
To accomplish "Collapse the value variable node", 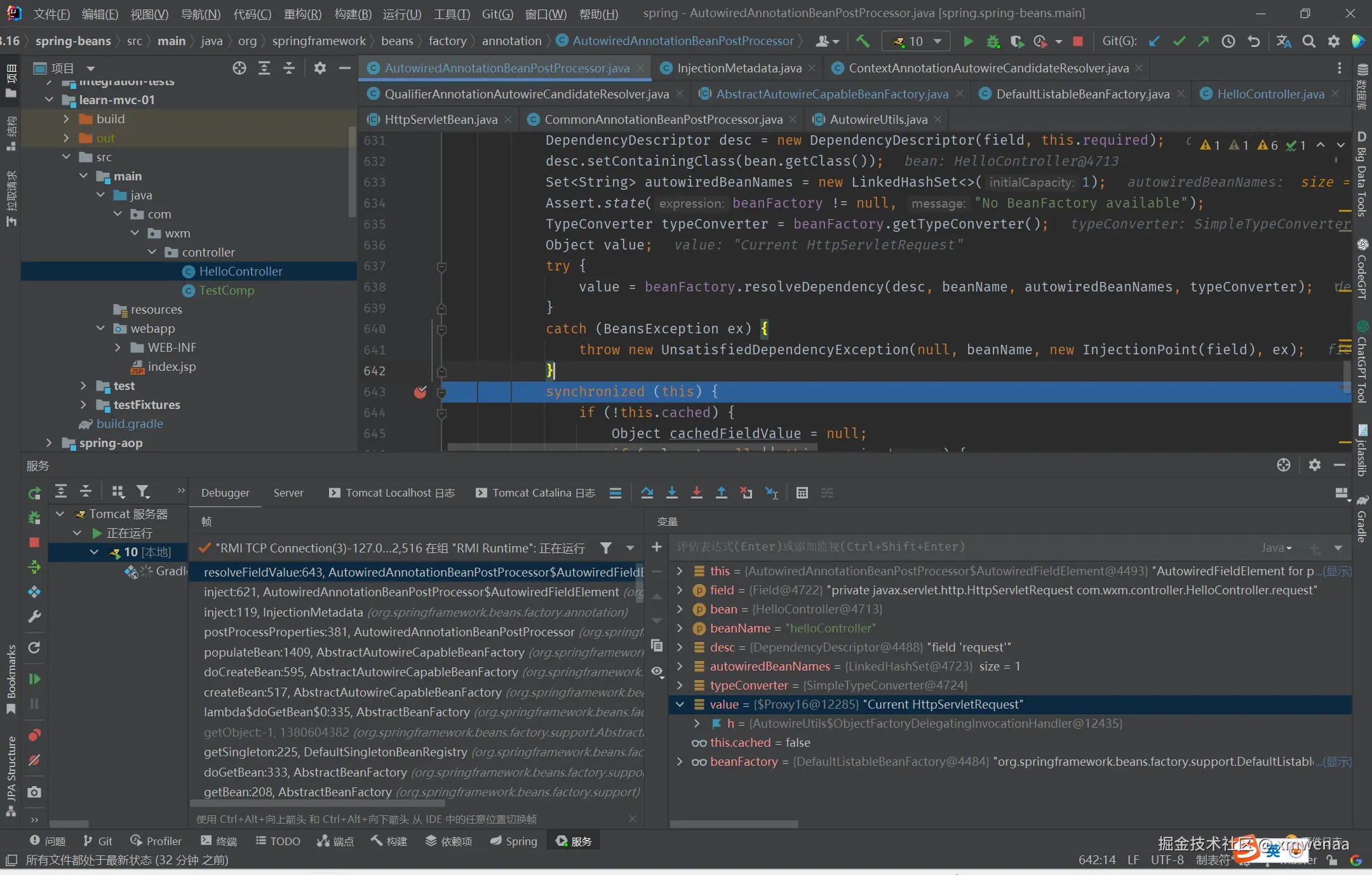I will click(x=680, y=704).
